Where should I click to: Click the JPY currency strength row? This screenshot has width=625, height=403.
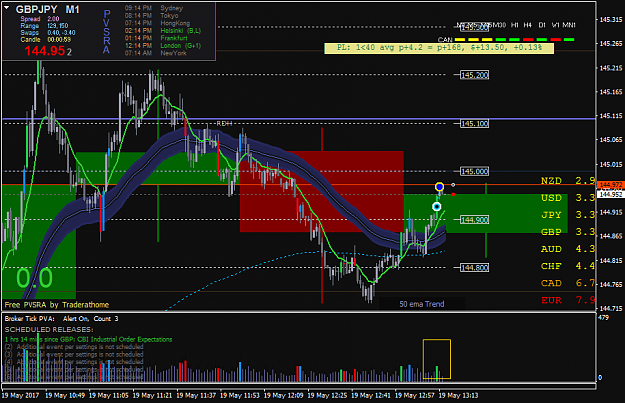568,215
